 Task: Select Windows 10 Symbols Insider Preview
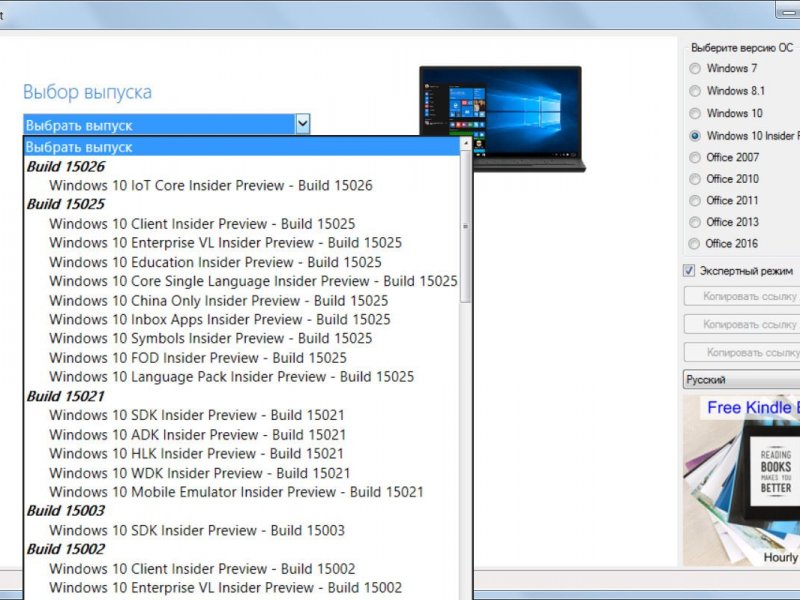pyautogui.click(x=211, y=338)
